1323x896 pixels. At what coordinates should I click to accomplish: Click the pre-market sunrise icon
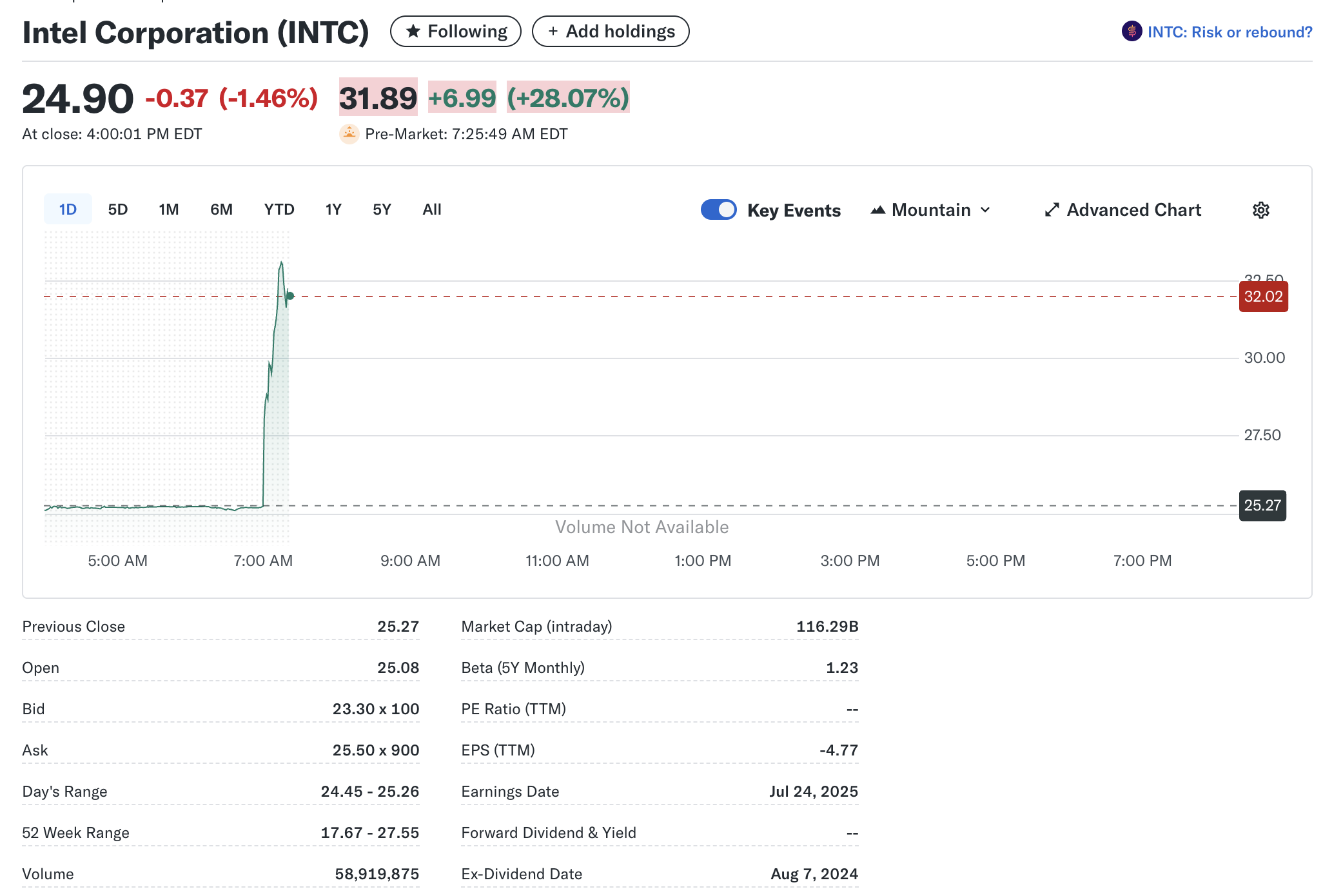[349, 133]
